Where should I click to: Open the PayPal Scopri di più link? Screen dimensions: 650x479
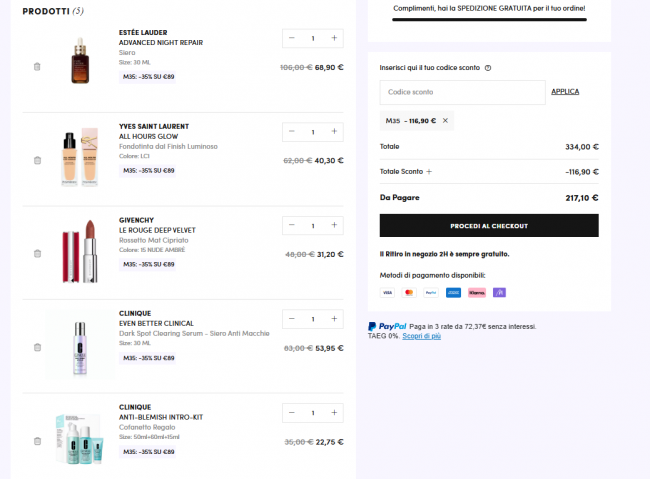point(422,336)
